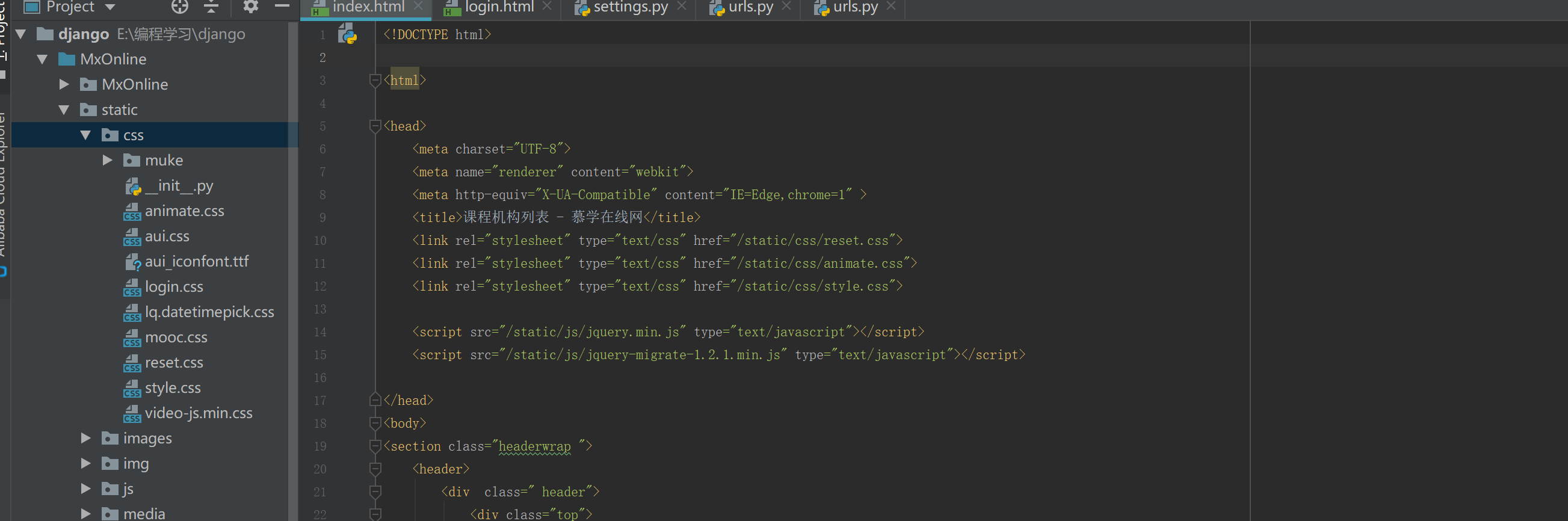The image size is (1568, 521).
Task: Fold the html tag at line 3
Action: coord(375,81)
